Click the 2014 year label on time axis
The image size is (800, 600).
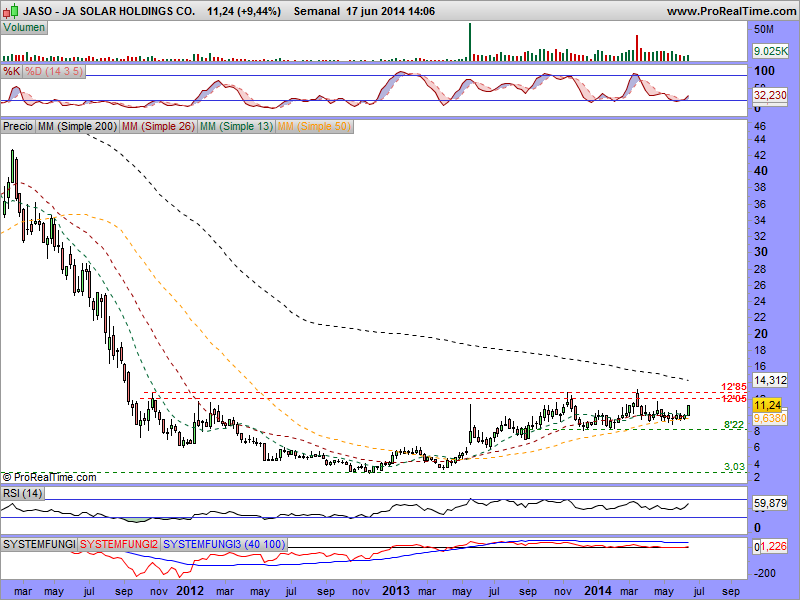click(598, 591)
